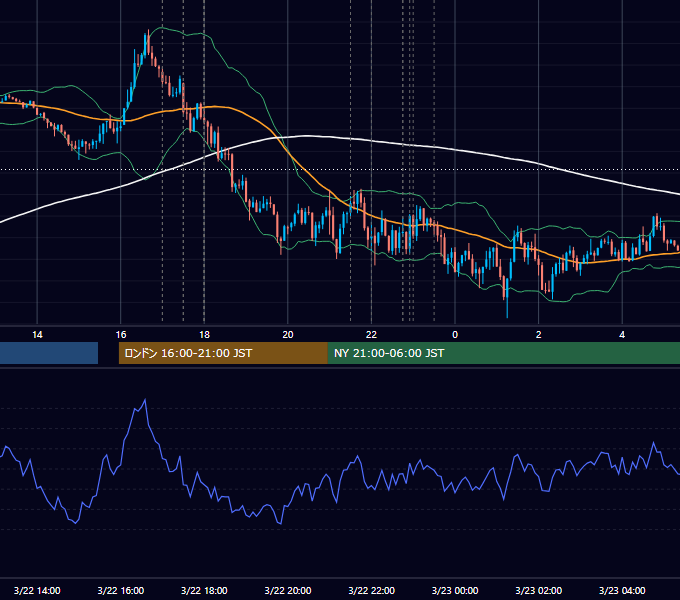Image resolution: width=680 pixels, height=600 pixels.
Task: Click the 3/22 14:00 time label
Action: [x=37, y=590]
